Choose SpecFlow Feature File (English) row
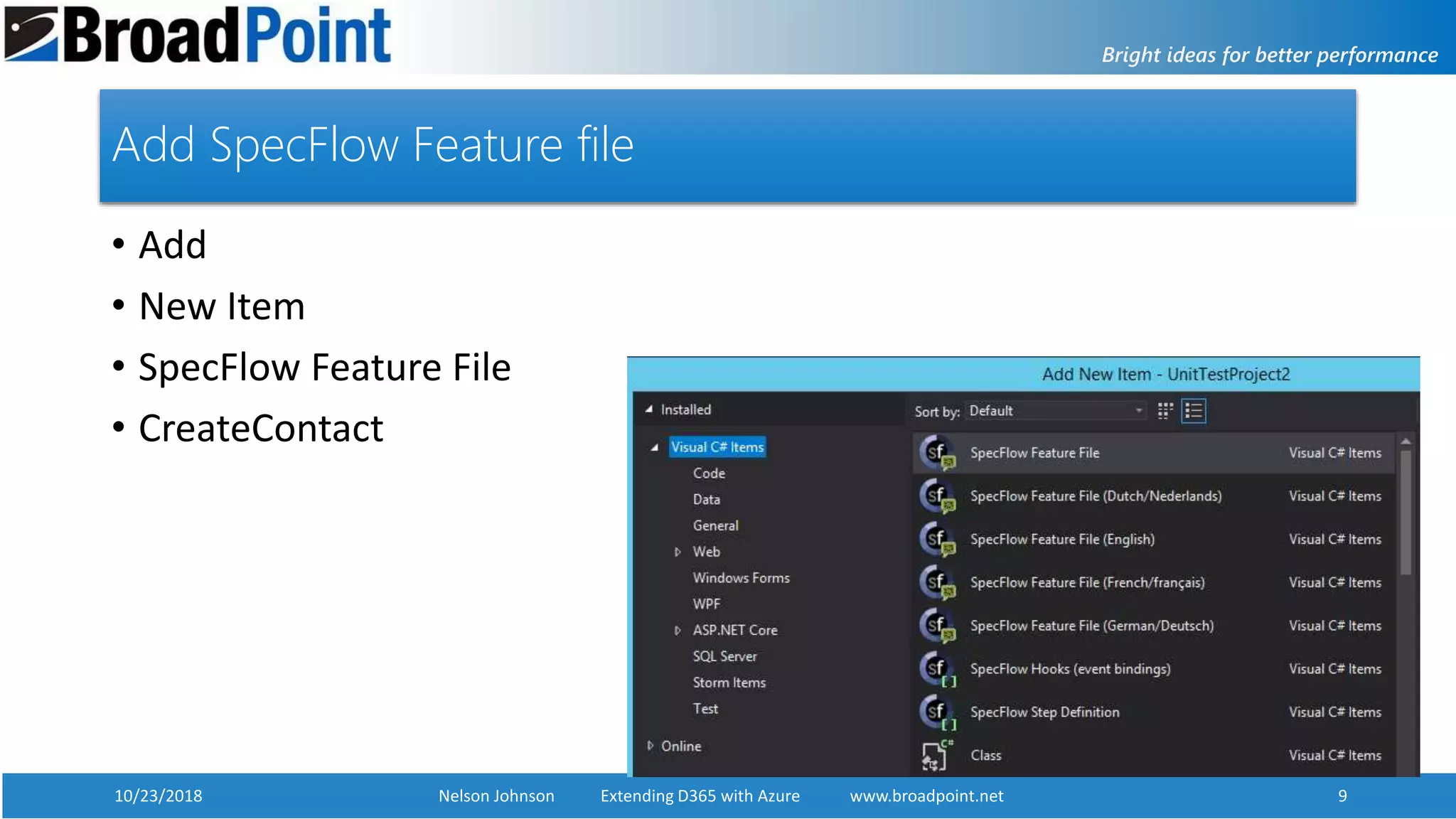 point(1154,540)
